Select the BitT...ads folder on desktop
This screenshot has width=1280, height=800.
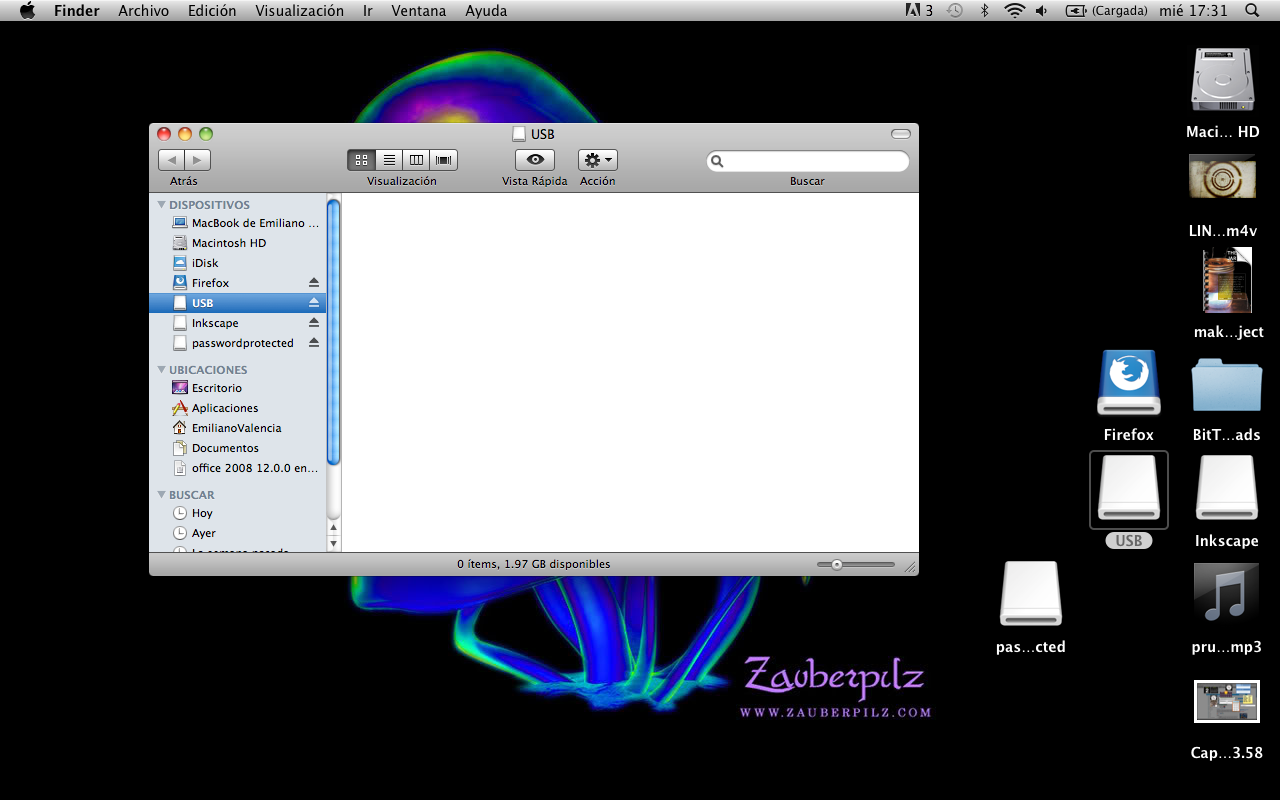(1227, 384)
